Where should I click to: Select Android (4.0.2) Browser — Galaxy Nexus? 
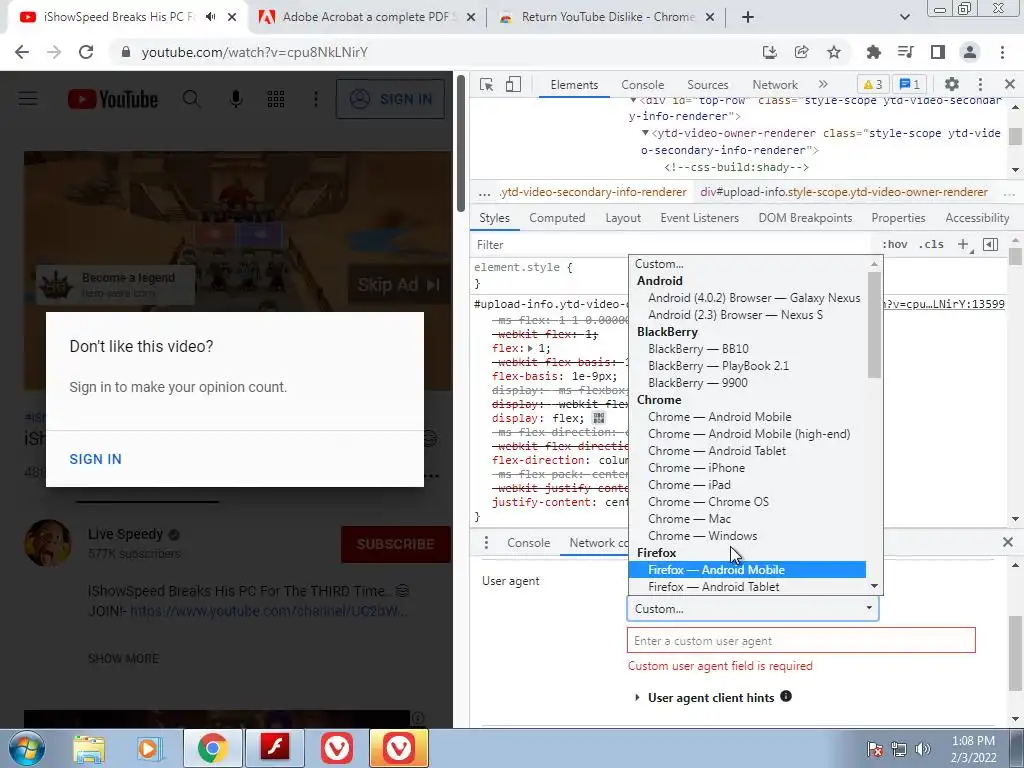(x=747, y=298)
